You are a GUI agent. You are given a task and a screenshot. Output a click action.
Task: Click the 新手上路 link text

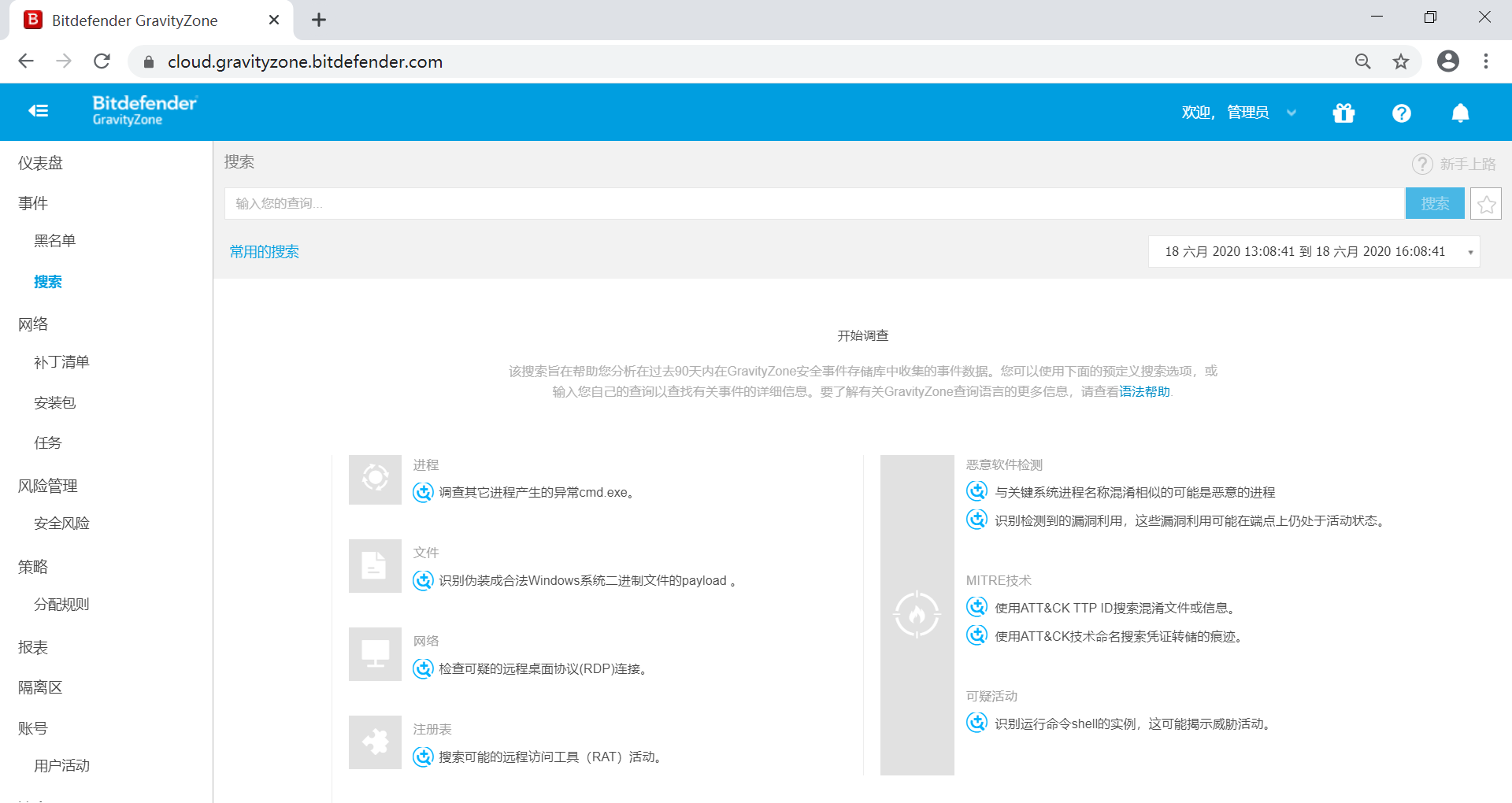pos(1468,164)
